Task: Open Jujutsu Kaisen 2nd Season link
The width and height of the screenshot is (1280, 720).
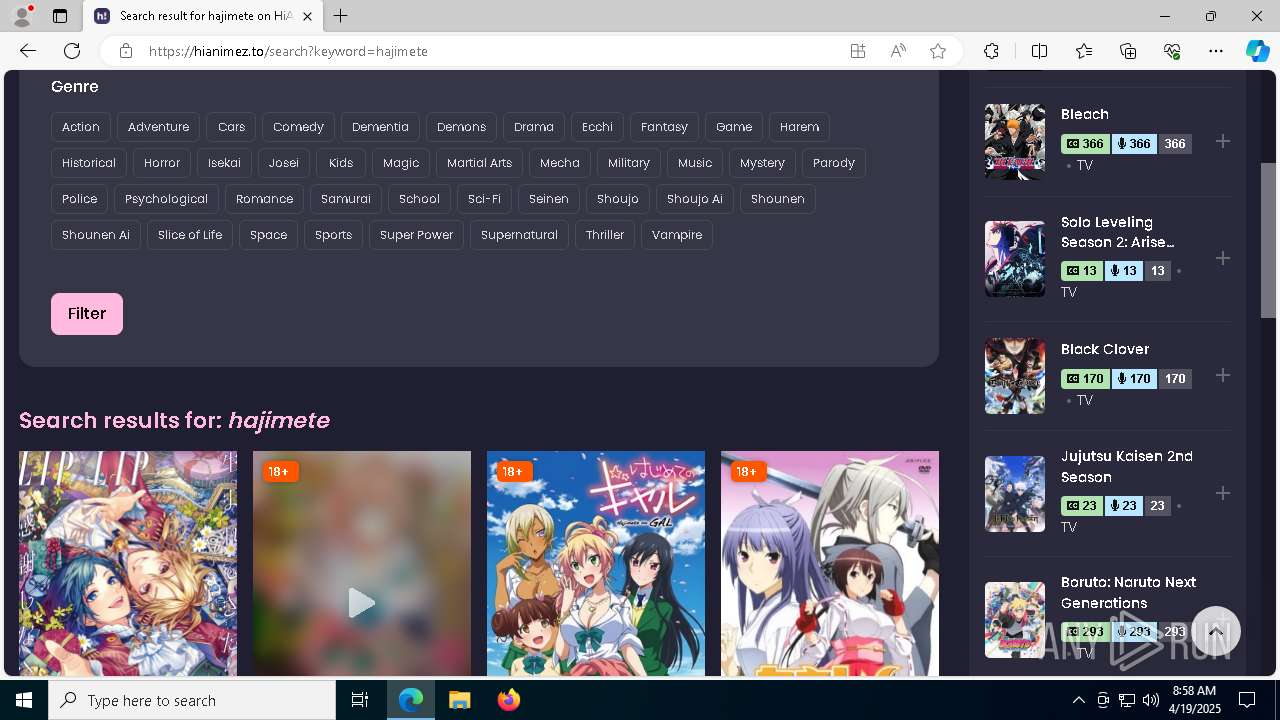Action: point(1127,466)
